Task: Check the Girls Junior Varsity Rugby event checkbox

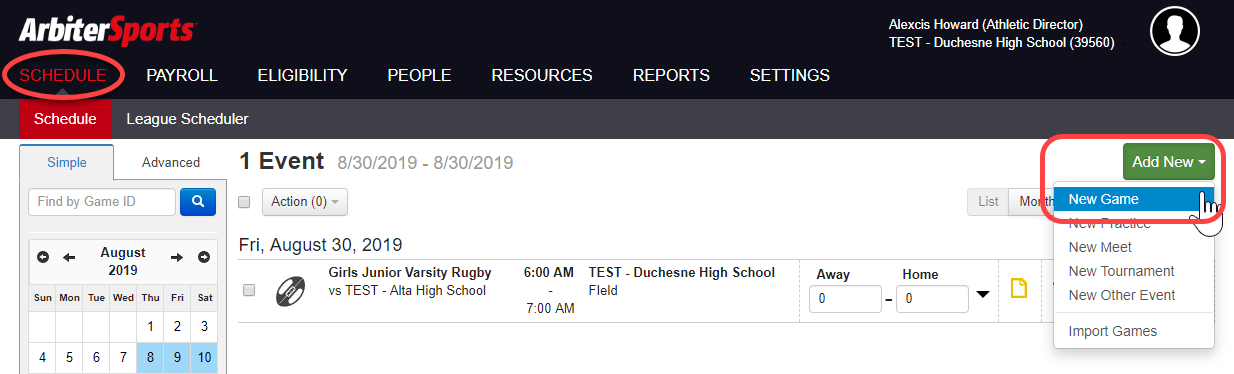Action: tap(249, 290)
